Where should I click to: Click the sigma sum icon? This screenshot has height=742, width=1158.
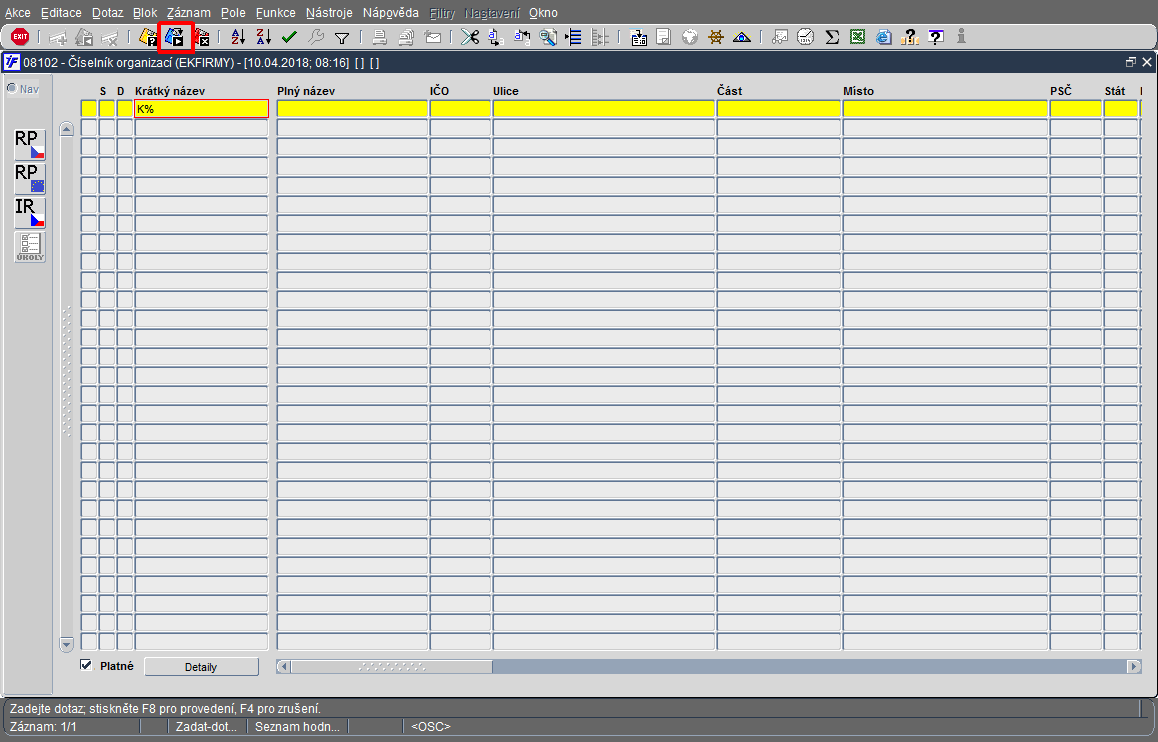832,37
